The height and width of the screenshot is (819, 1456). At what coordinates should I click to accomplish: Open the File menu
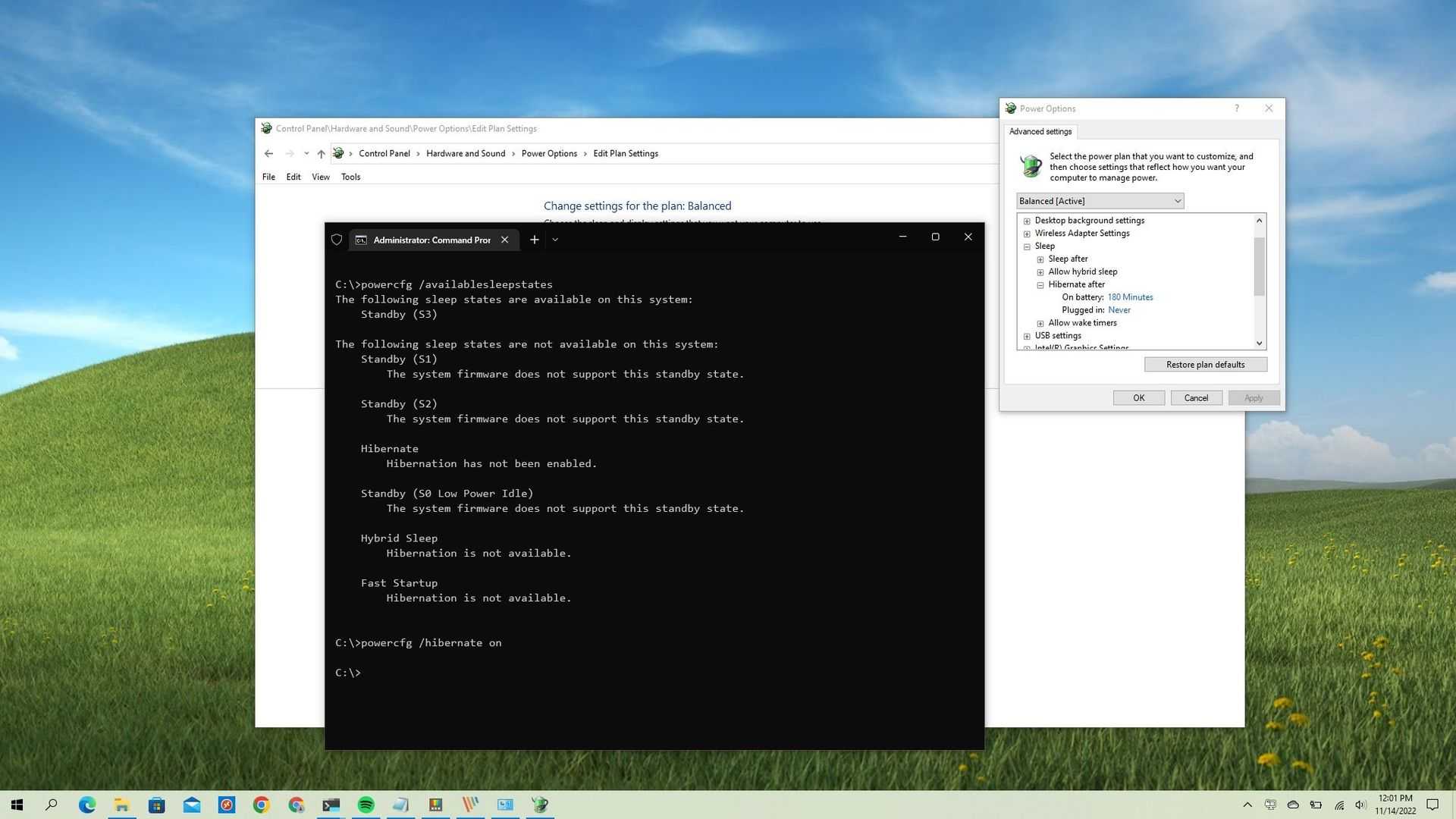[268, 177]
